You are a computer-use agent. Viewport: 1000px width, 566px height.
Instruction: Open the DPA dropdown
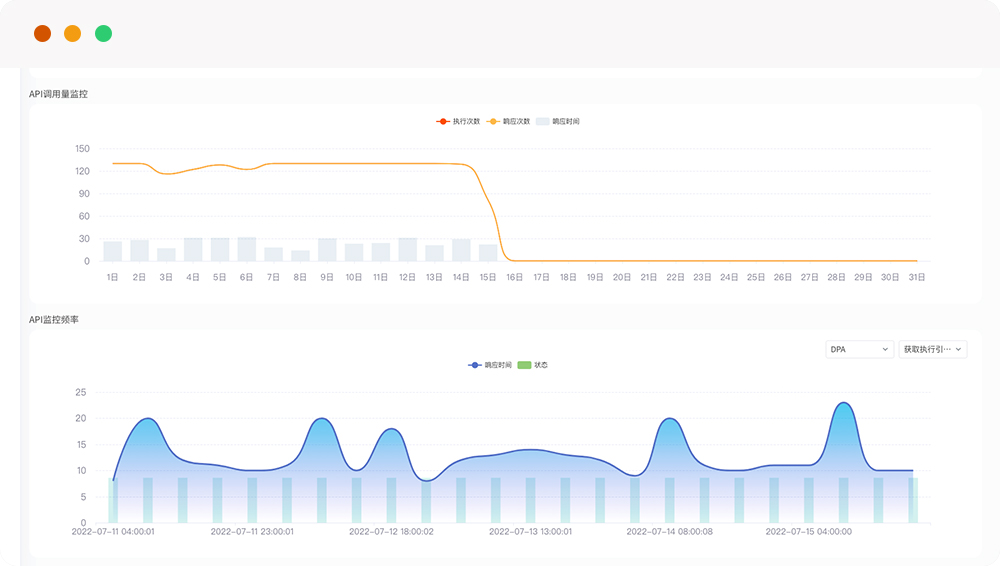(x=859, y=349)
